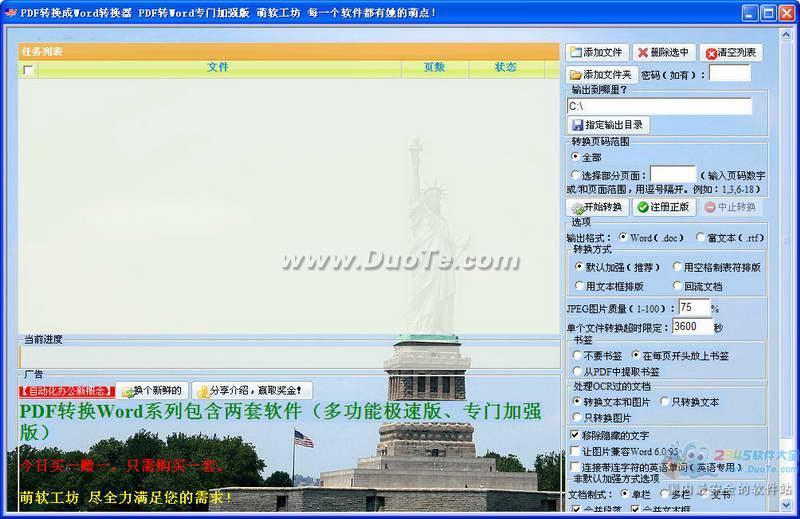The height and width of the screenshot is (519, 800).
Task: Click 删除选中 to delete selected files
Action: [664, 53]
